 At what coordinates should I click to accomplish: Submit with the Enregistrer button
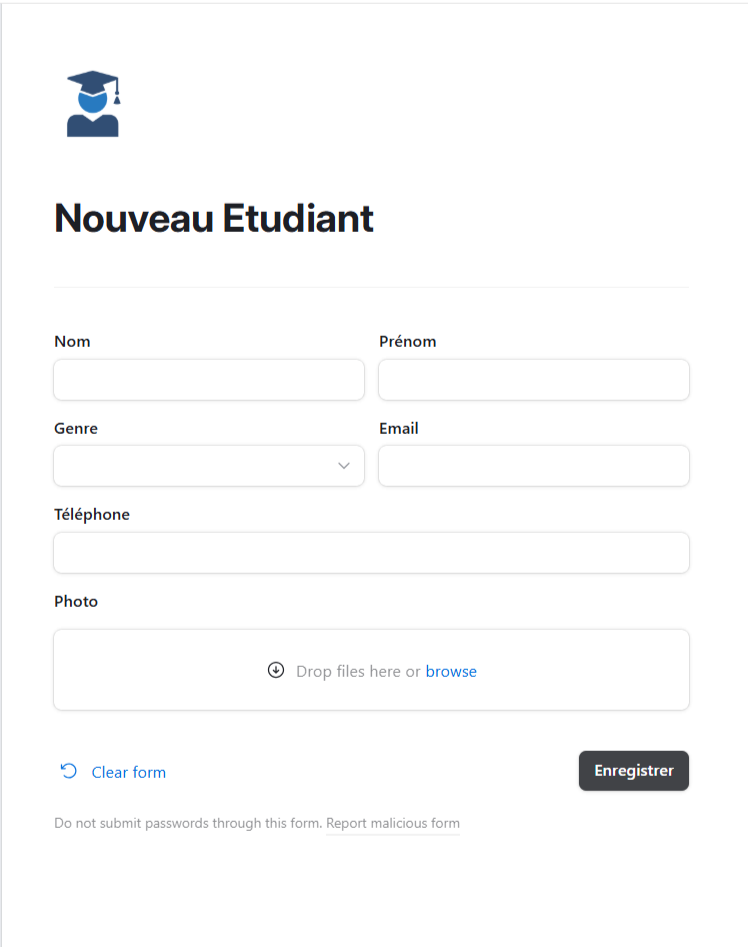click(x=634, y=771)
